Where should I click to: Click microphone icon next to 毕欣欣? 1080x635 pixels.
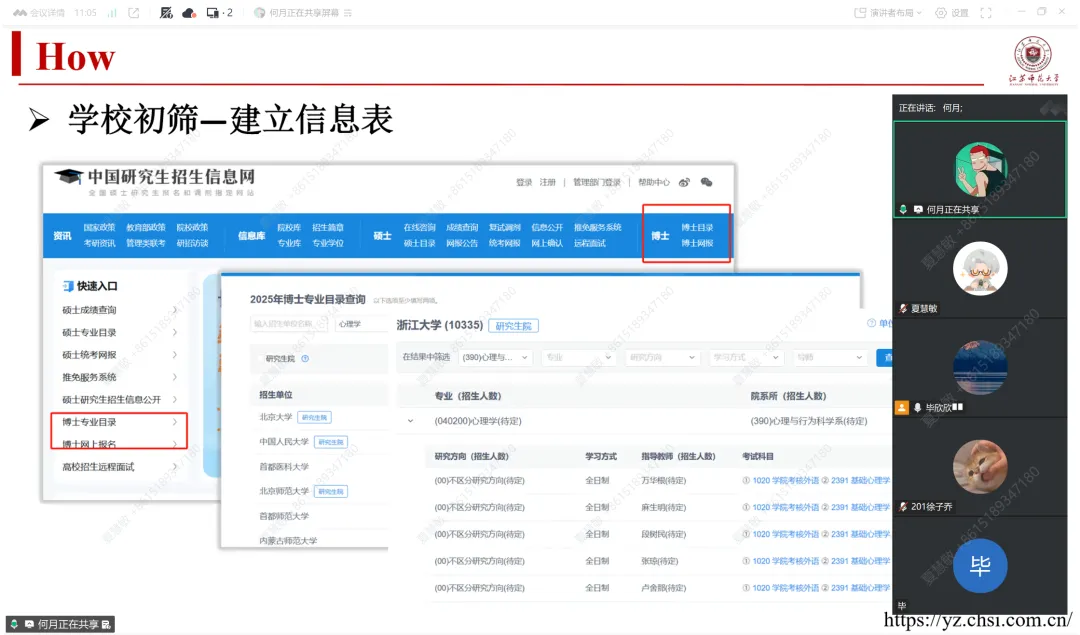[x=917, y=408]
